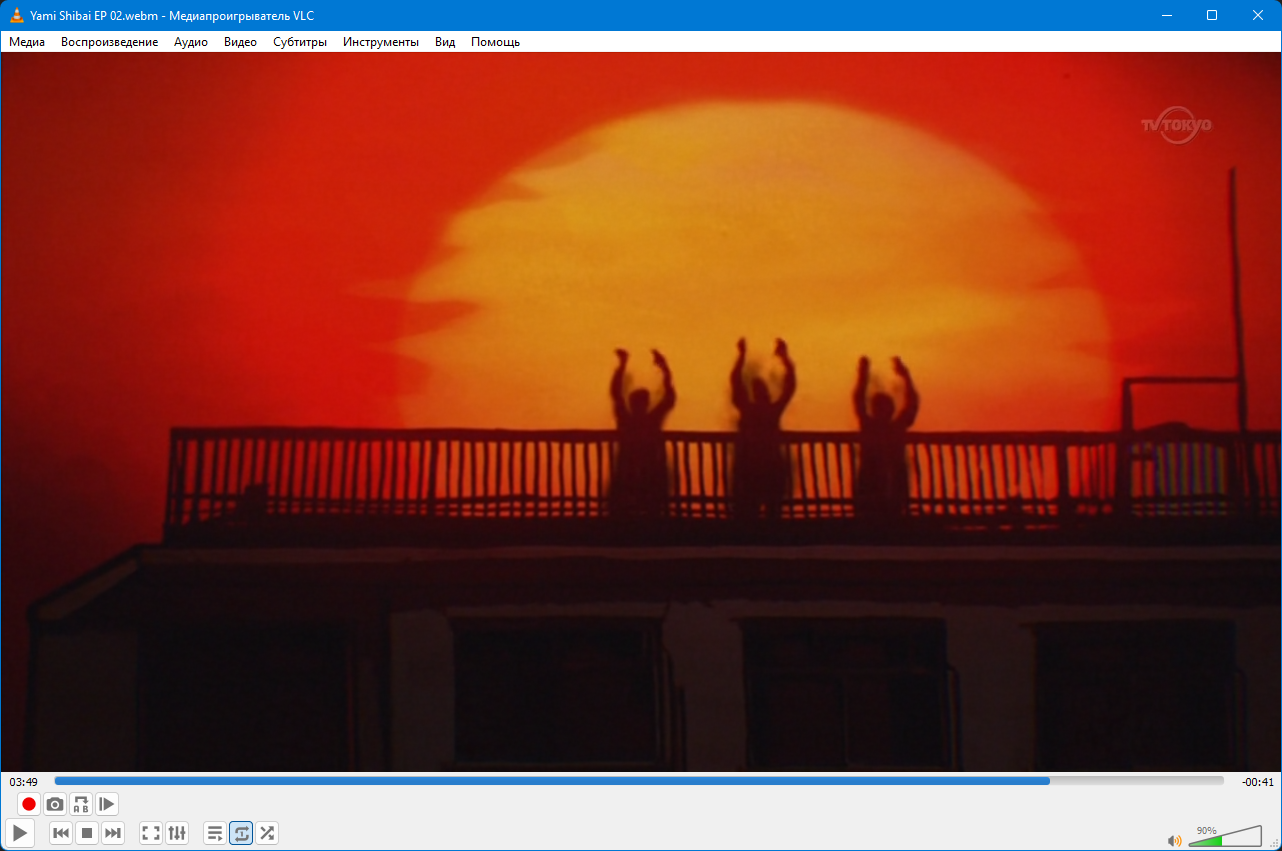Screen dimensions: 1282x851
Task: Enter fullscreen video mode
Action: pyautogui.click(x=151, y=833)
